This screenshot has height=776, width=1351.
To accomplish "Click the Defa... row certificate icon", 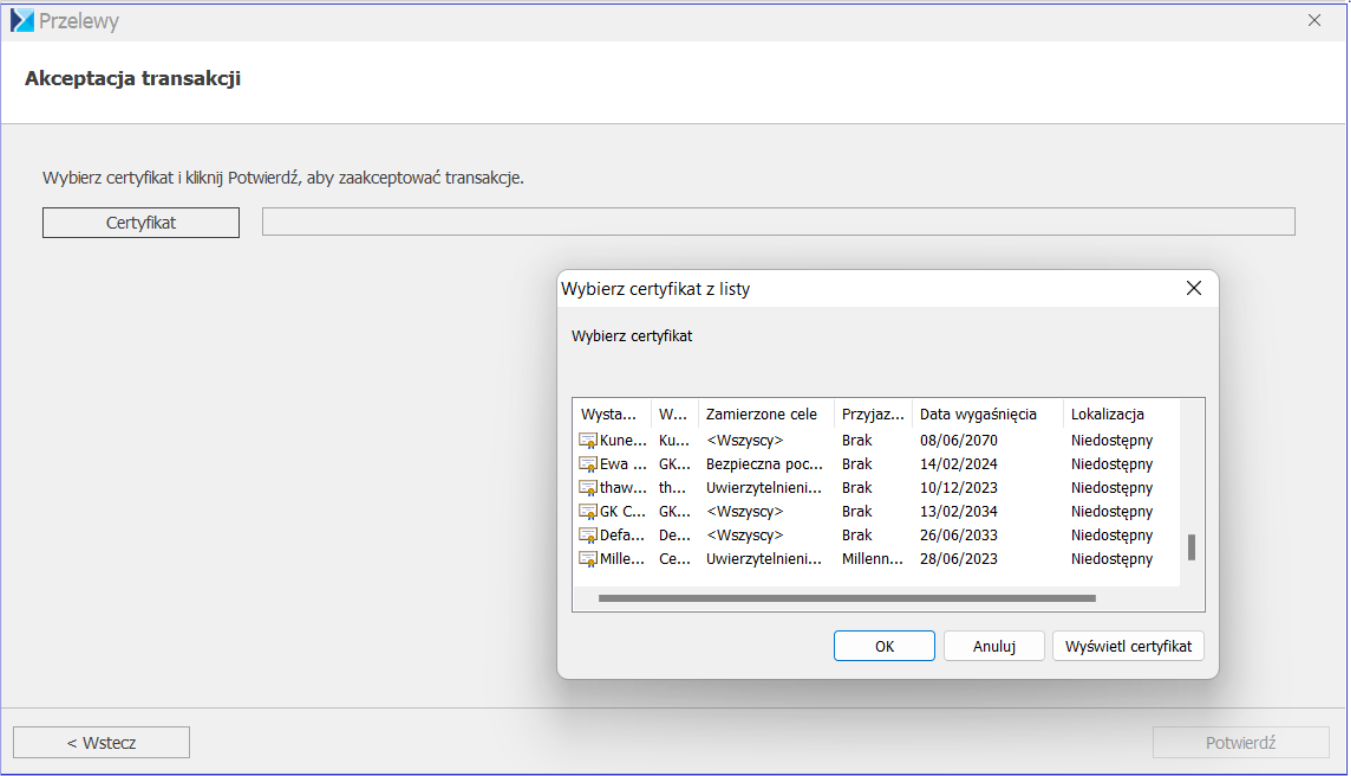I will pos(588,536).
